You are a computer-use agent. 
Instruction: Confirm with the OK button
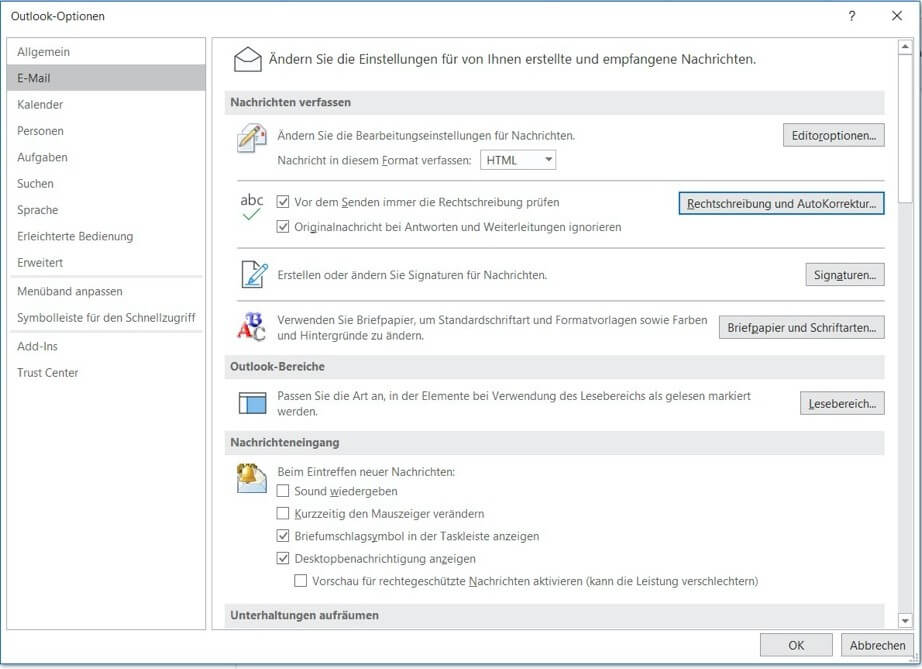point(796,645)
